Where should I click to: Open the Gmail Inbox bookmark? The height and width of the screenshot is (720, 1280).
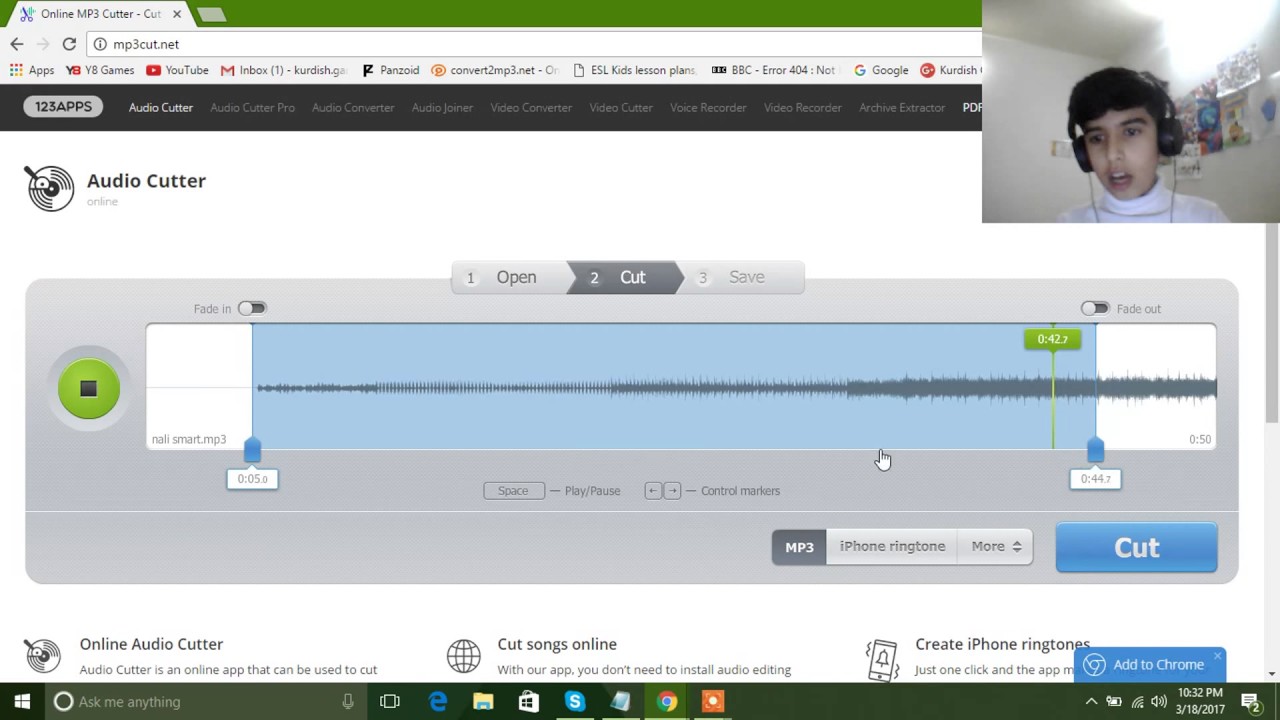coord(283,70)
